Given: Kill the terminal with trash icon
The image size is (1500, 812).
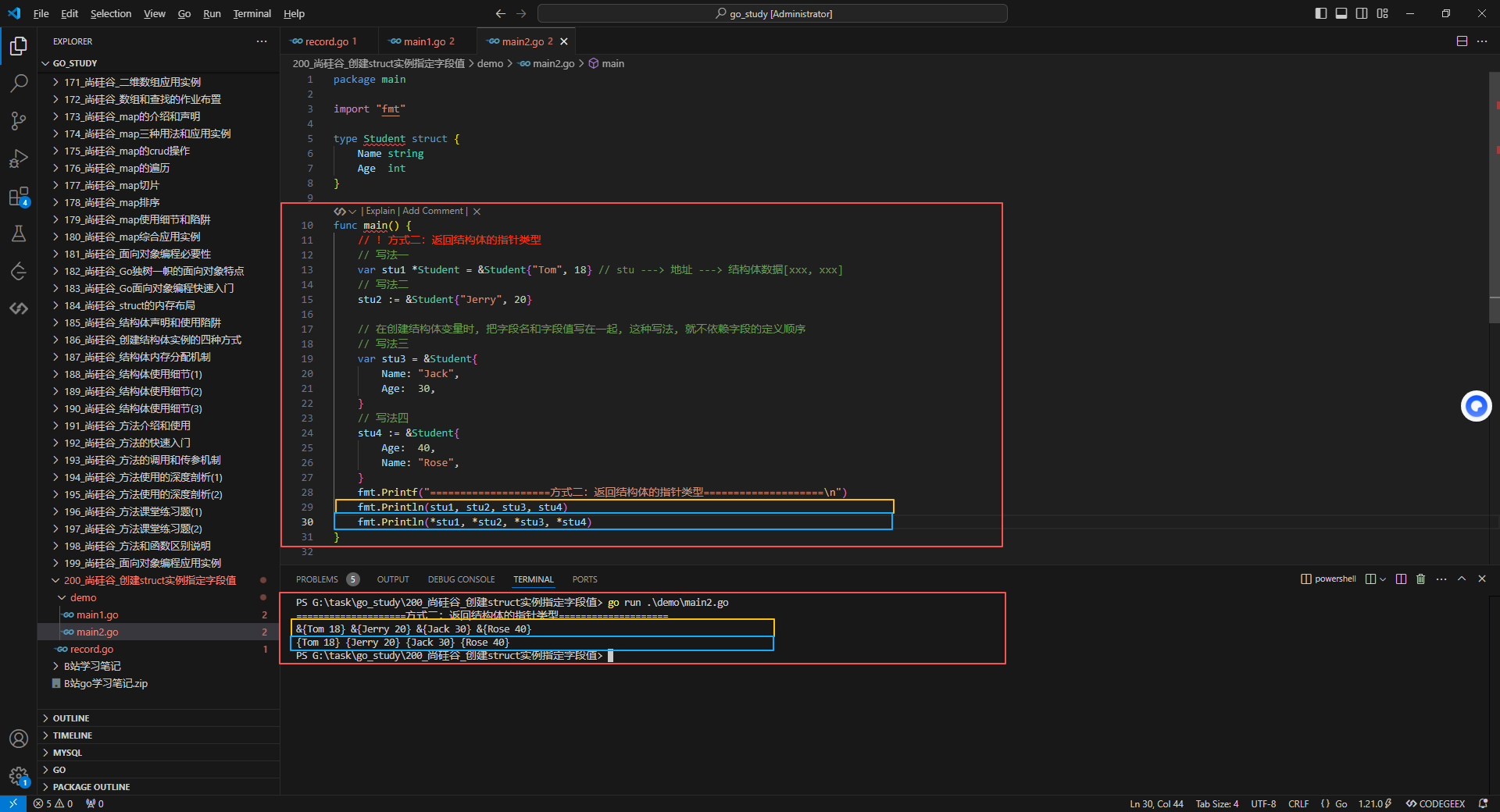Looking at the screenshot, I should pyautogui.click(x=1421, y=579).
